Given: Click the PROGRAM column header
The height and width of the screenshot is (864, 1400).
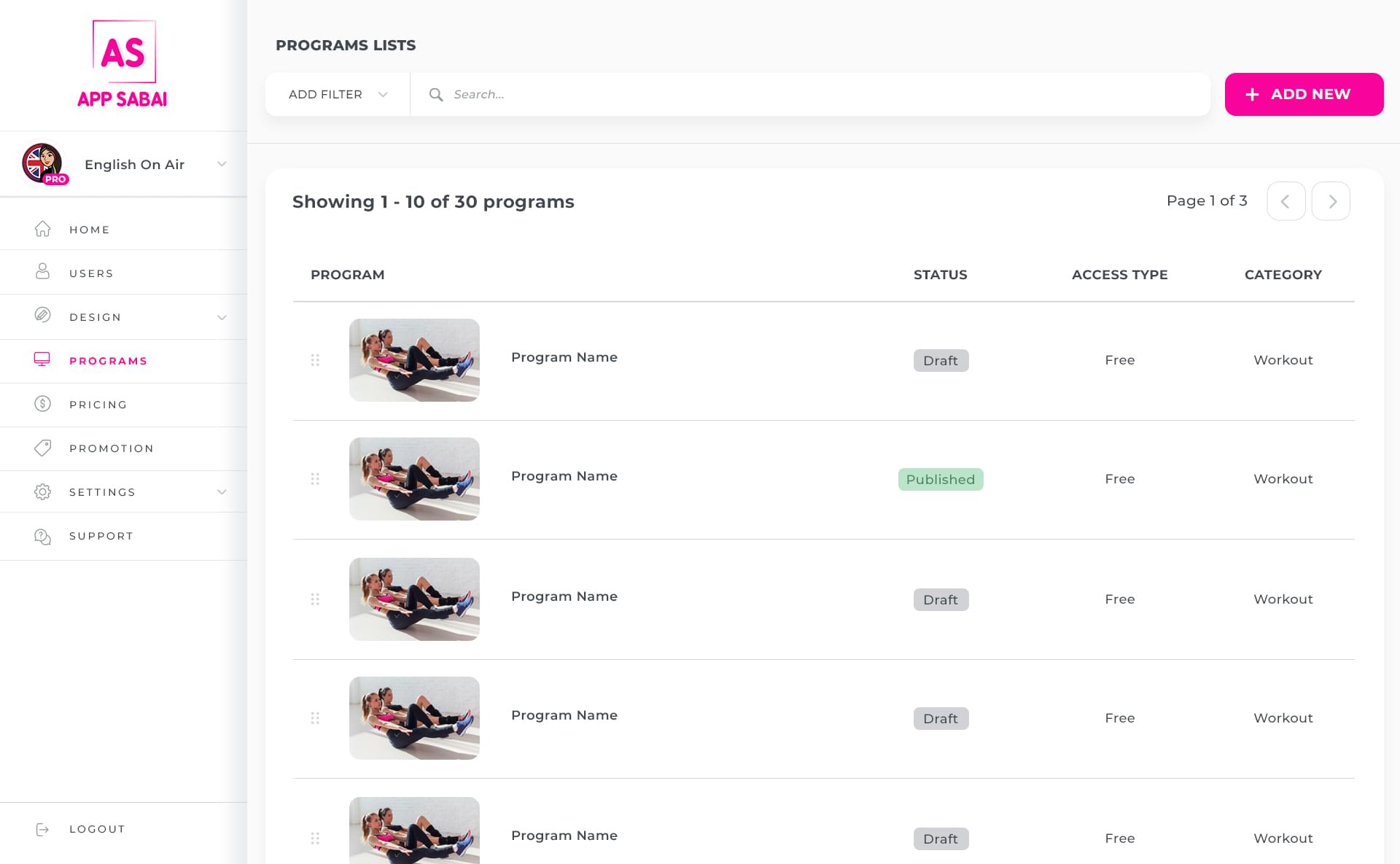Looking at the screenshot, I should point(347,275).
